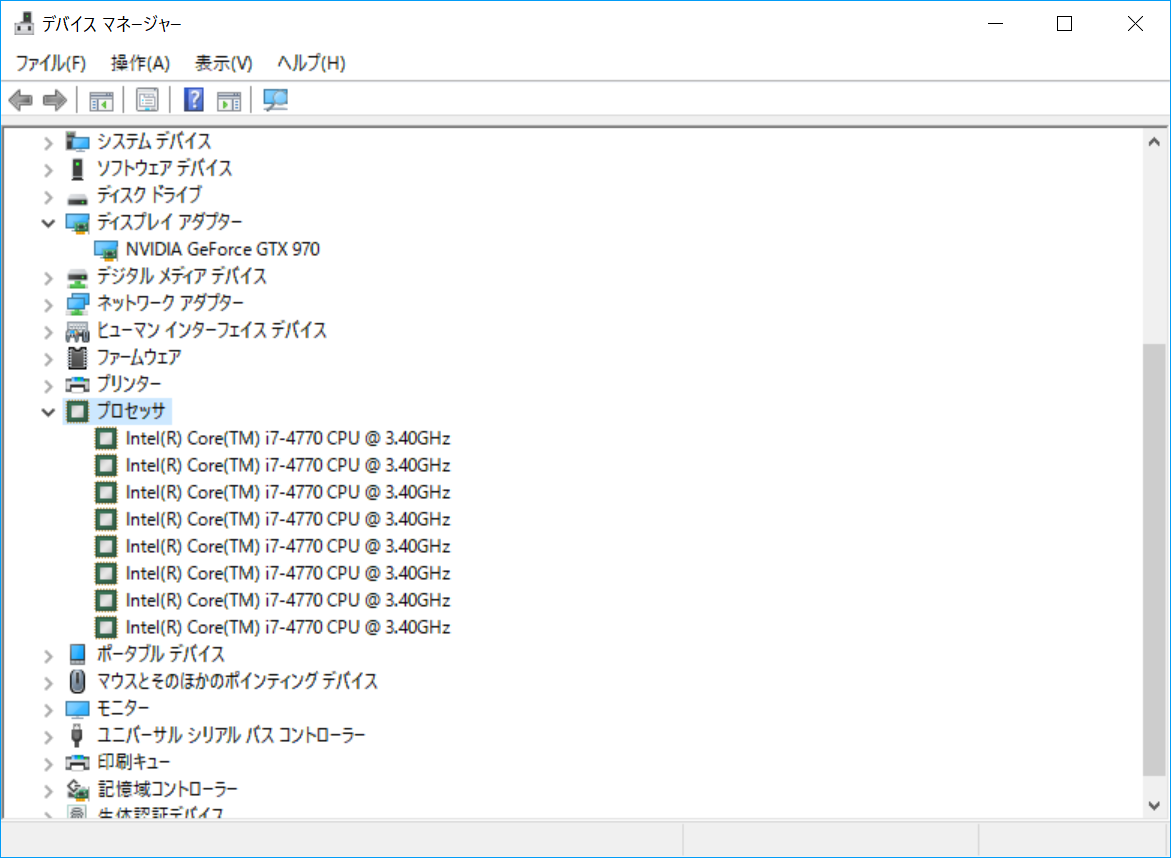Image resolution: width=1171 pixels, height=858 pixels.
Task: Toggle the action pane toolbar icon
Action: pos(229,100)
